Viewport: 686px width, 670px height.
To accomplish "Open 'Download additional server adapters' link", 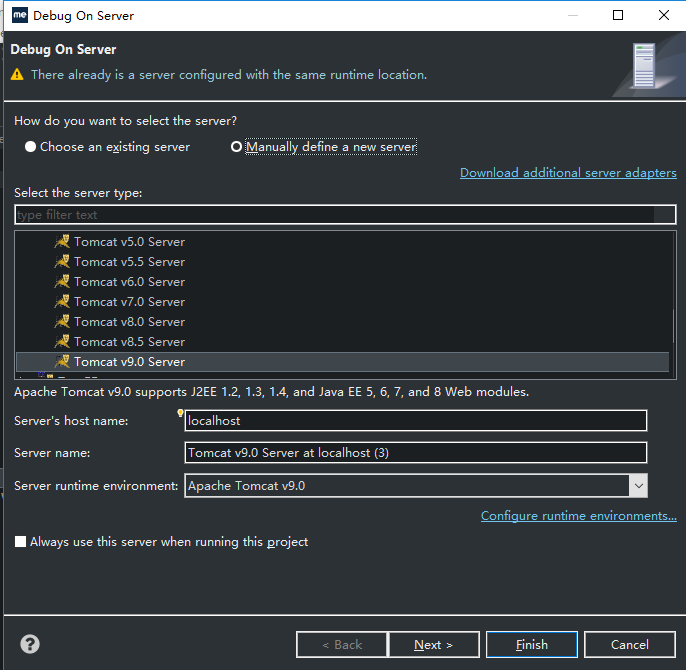I will click(568, 173).
